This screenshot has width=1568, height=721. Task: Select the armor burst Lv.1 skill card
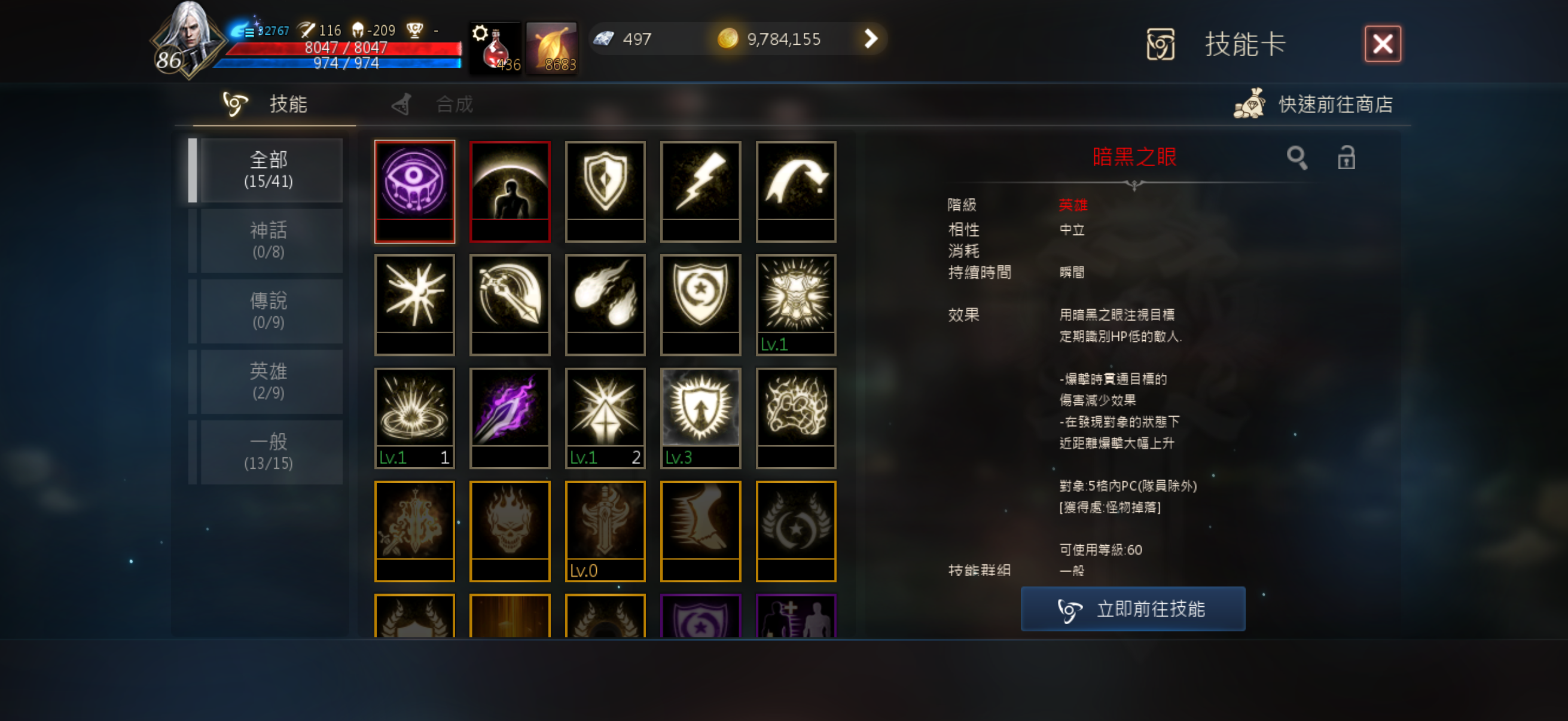pyautogui.click(x=795, y=305)
